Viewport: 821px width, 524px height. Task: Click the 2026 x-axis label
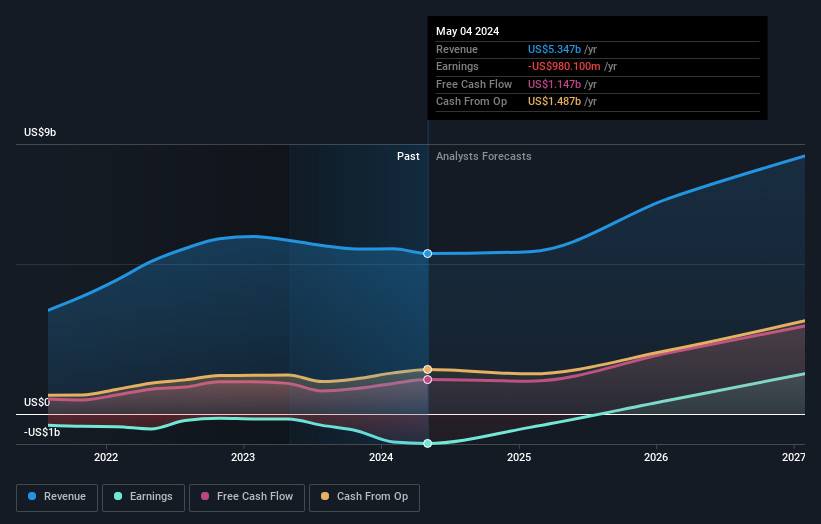[656, 457]
